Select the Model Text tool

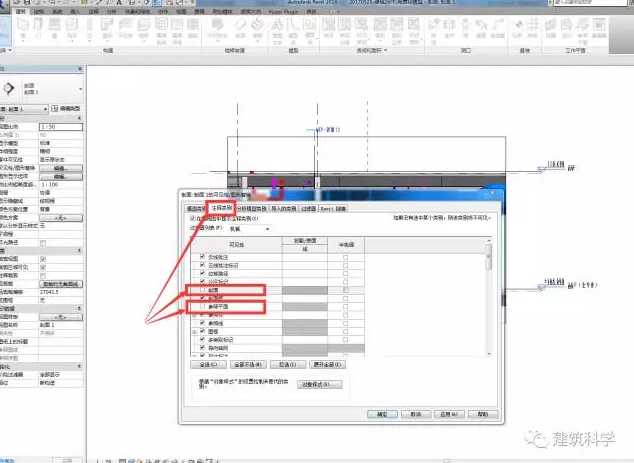pos(277,31)
